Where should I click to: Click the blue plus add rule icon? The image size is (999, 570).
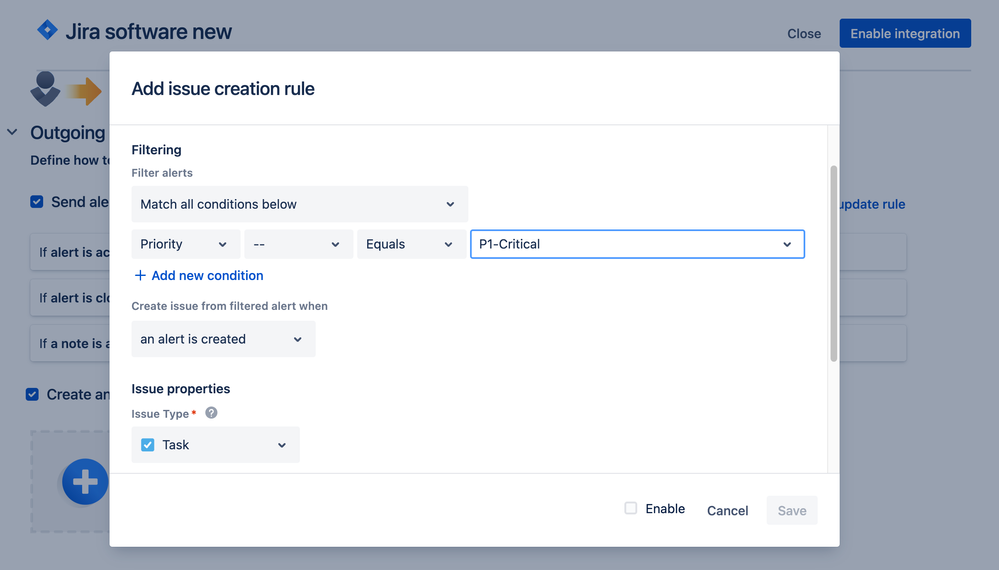(x=85, y=483)
